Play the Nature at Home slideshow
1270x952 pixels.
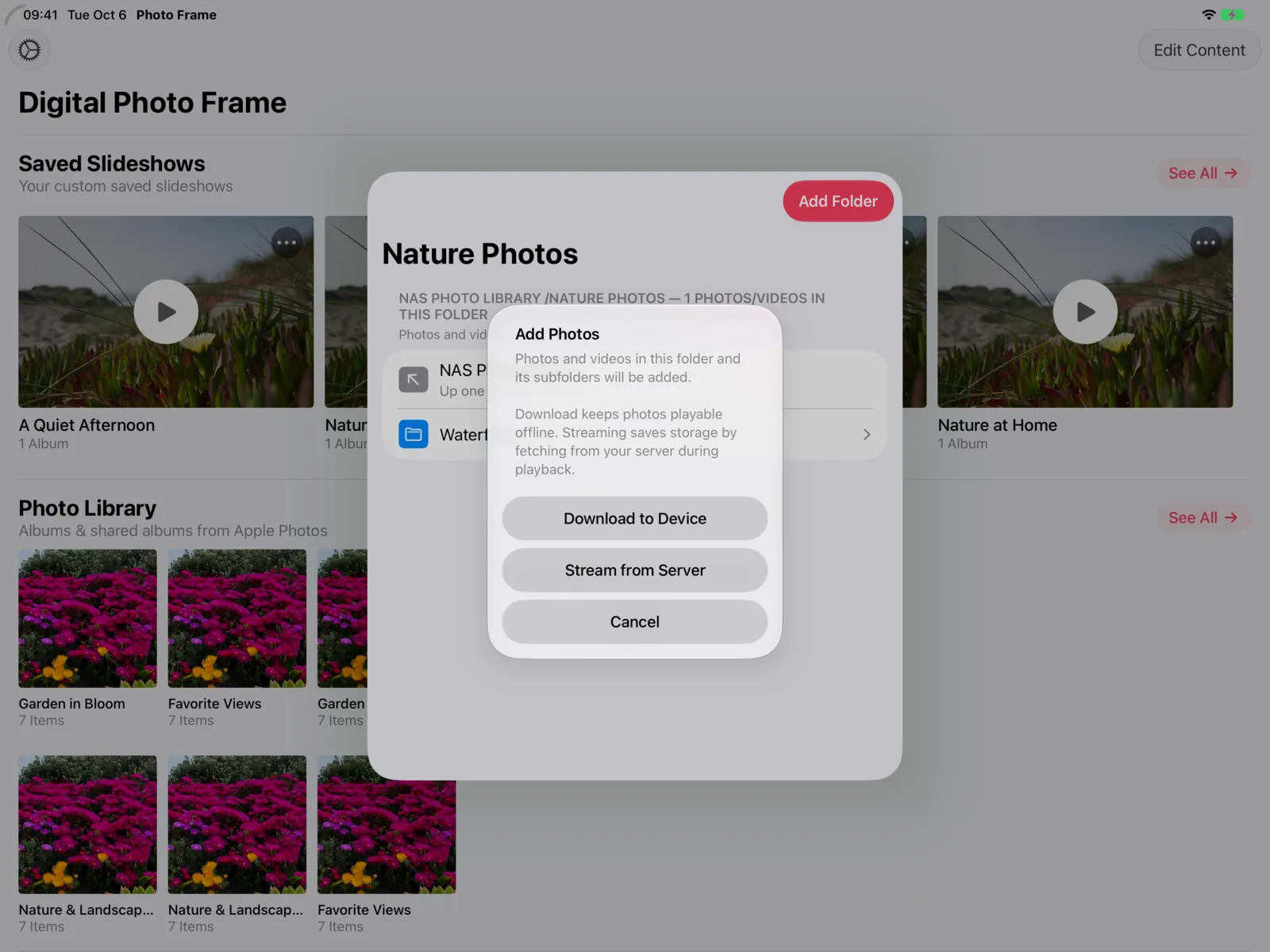point(1085,312)
